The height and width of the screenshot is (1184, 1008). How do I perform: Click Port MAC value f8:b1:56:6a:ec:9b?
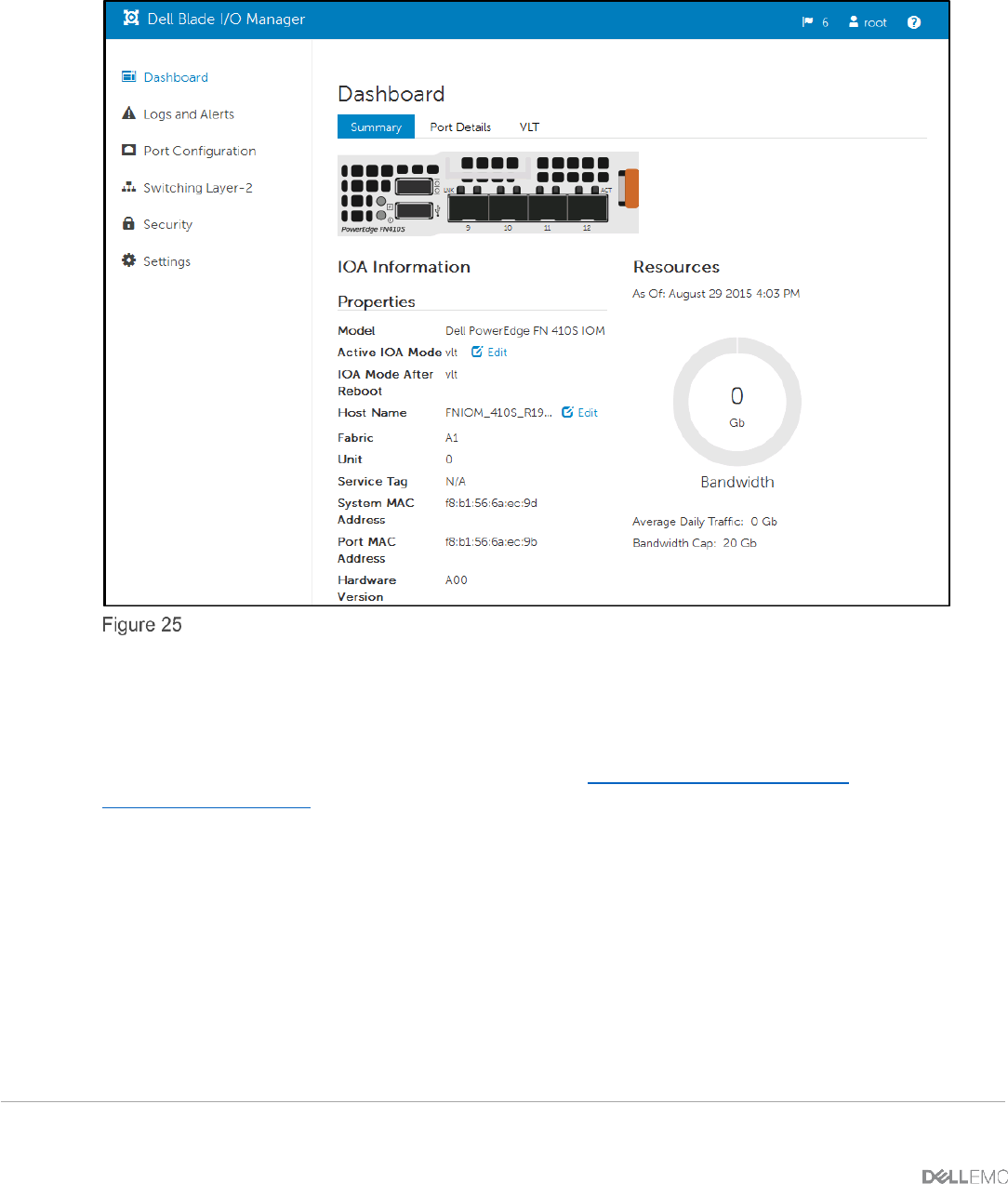point(491,542)
